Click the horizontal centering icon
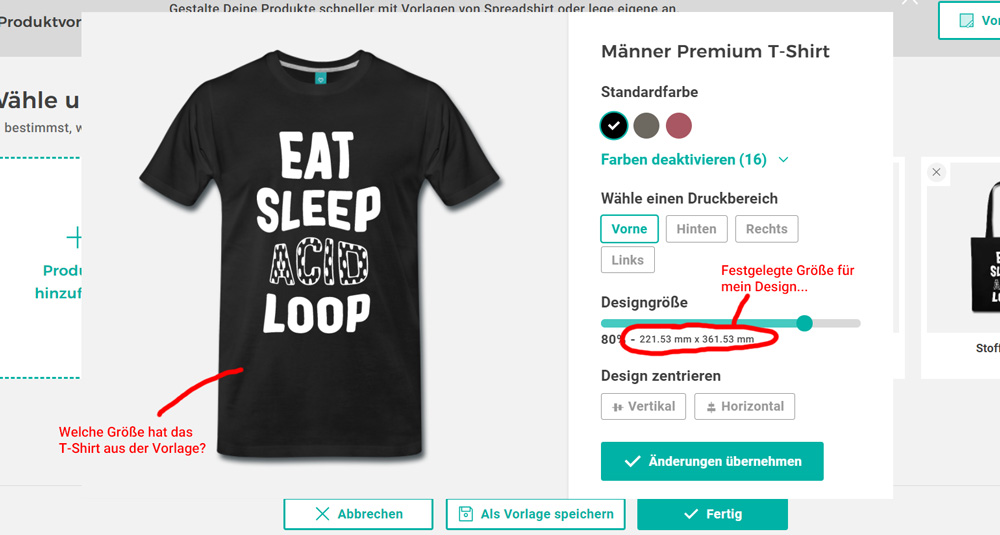This screenshot has width=1000, height=535. click(x=711, y=407)
